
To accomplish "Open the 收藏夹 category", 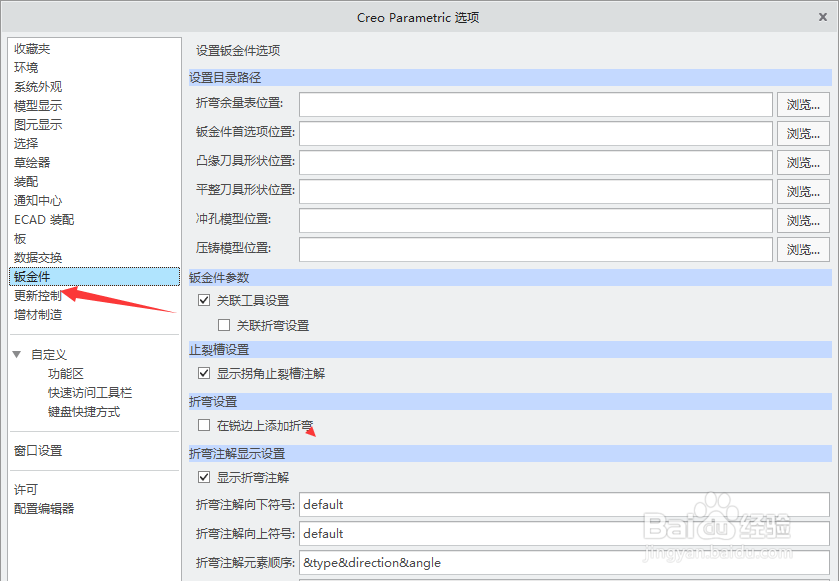I will [x=32, y=49].
